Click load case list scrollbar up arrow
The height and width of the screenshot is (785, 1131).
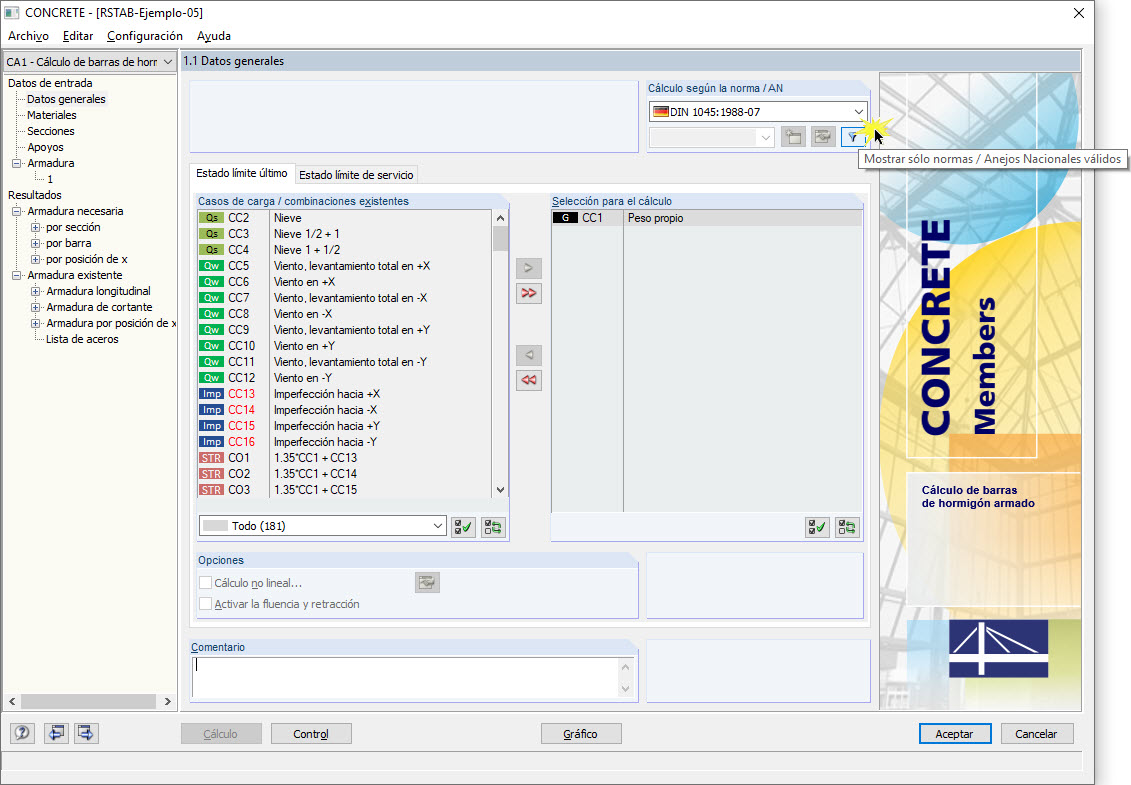point(501,218)
